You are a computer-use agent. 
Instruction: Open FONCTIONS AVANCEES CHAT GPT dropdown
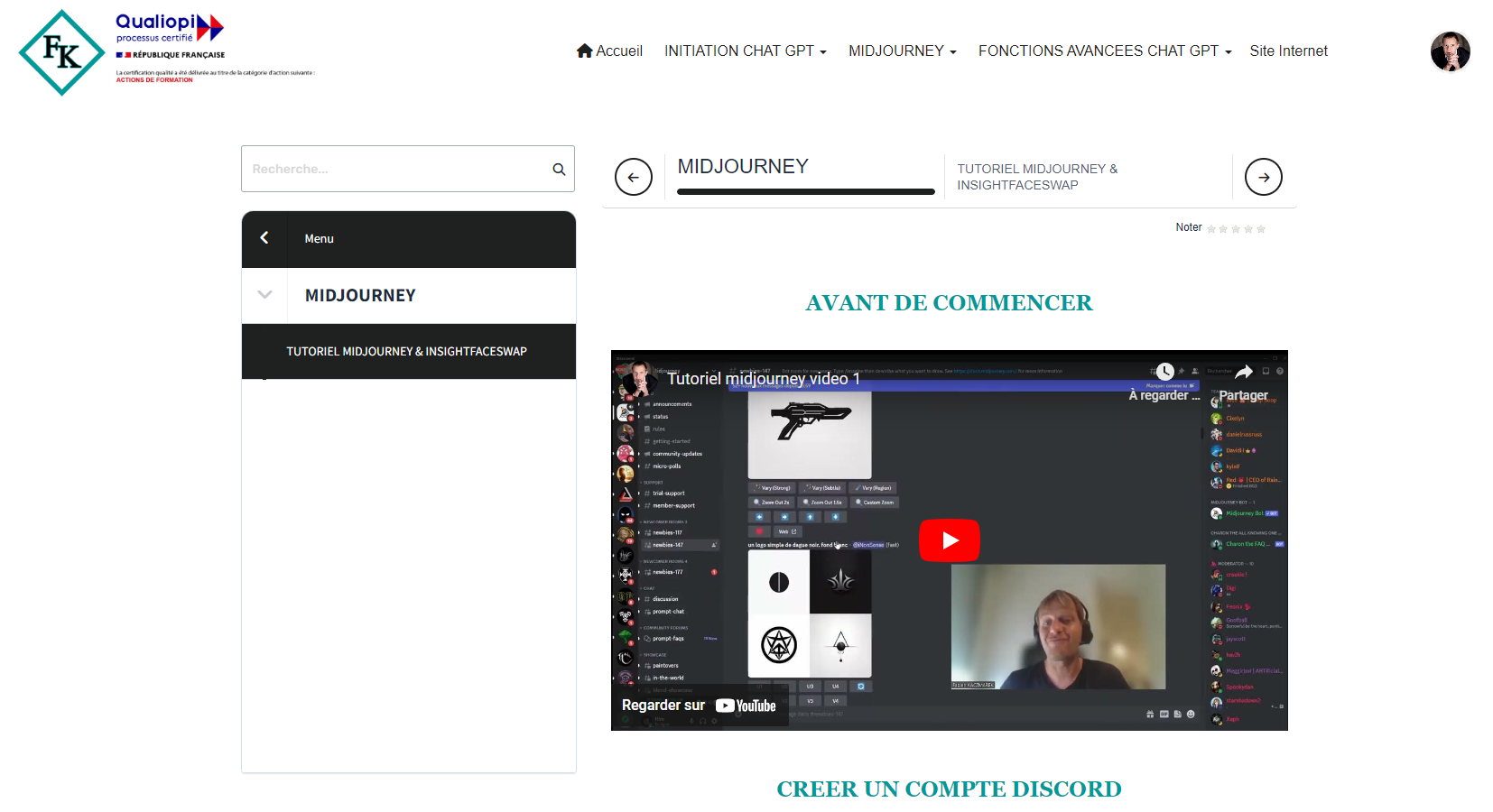[x=1104, y=51]
